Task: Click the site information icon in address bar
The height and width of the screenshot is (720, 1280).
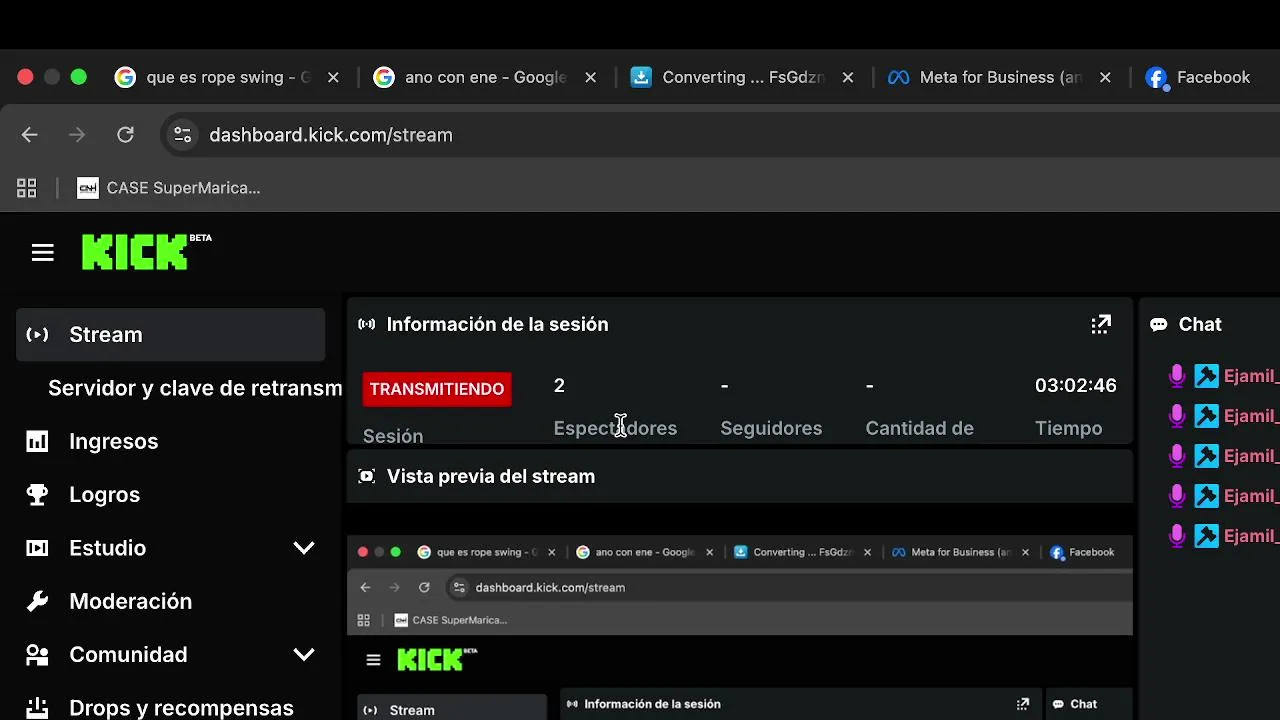Action: (x=182, y=135)
